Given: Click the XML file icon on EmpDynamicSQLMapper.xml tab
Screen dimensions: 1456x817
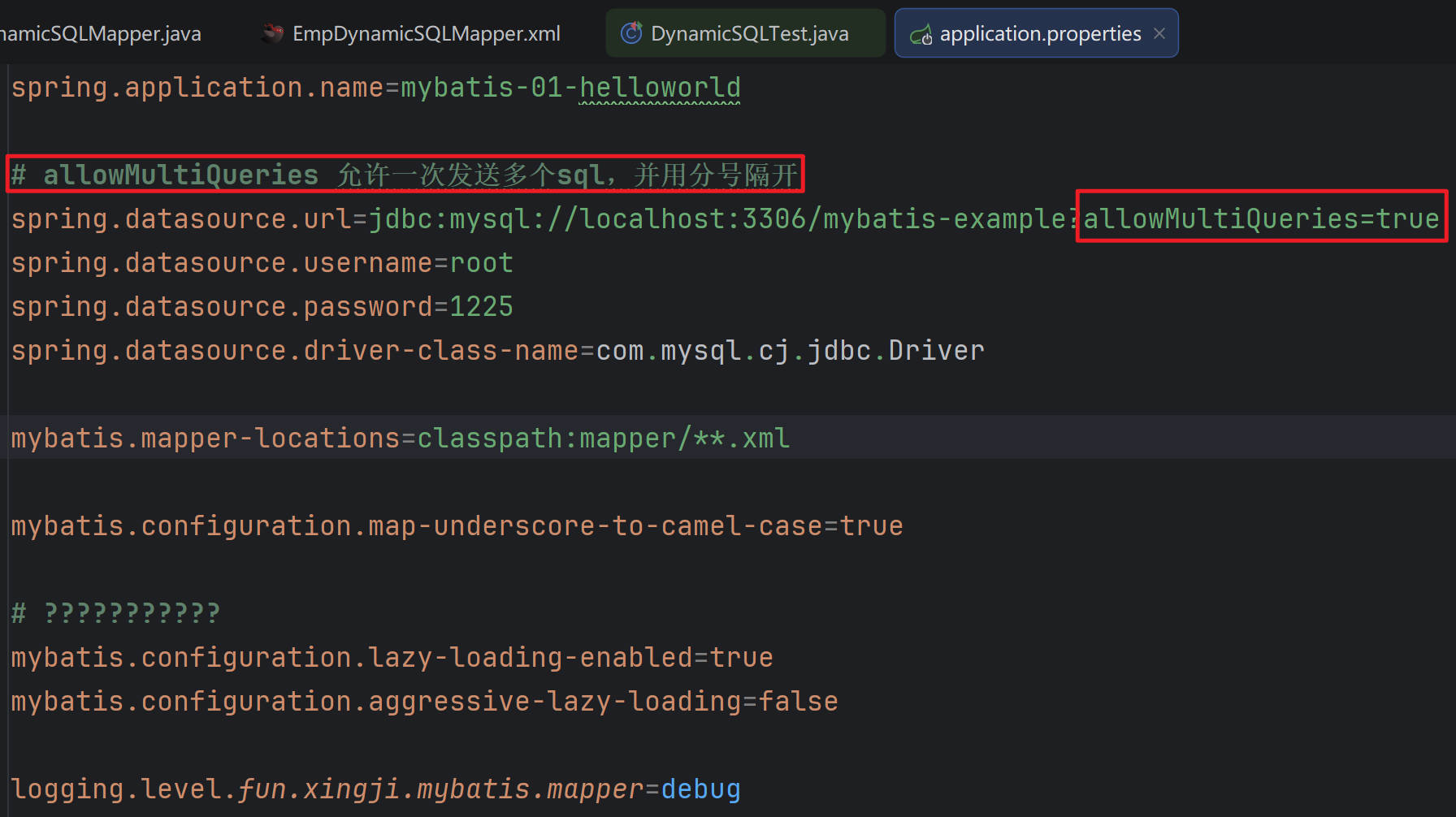Looking at the screenshot, I should pos(271,32).
